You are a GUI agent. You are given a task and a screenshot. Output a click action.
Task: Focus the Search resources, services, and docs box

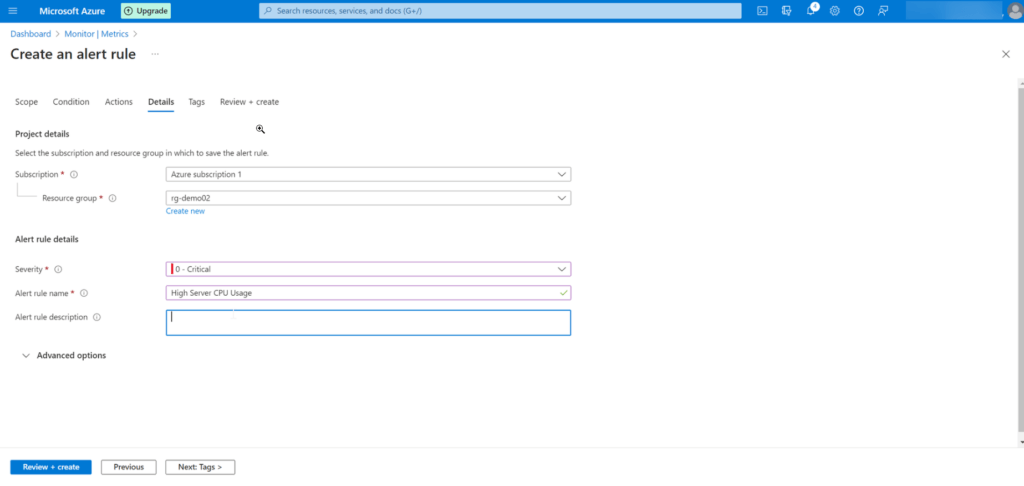tap(500, 10)
